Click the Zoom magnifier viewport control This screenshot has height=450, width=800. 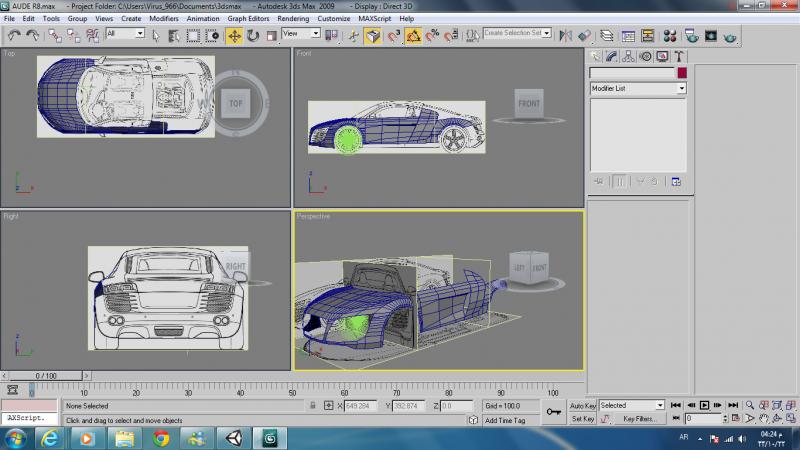pyautogui.click(x=749, y=405)
